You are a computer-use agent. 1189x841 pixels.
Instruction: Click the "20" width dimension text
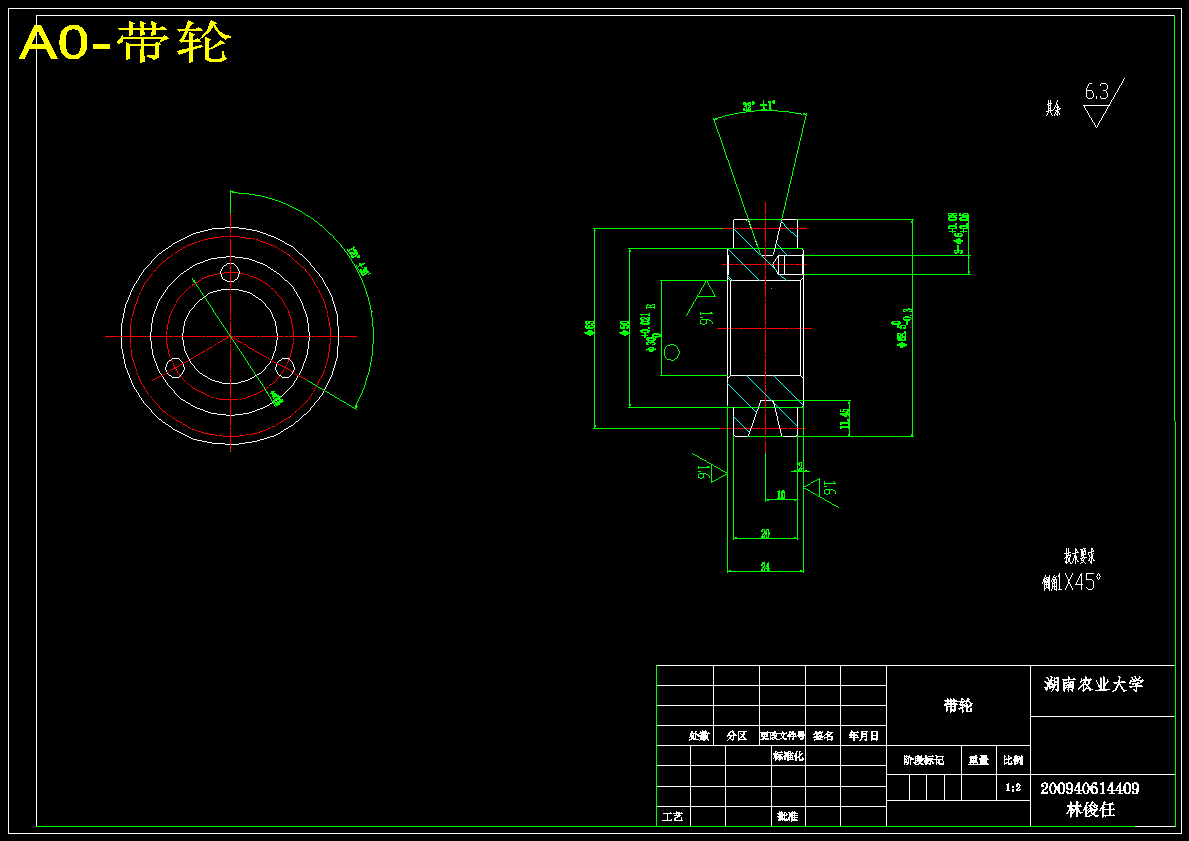point(764,534)
